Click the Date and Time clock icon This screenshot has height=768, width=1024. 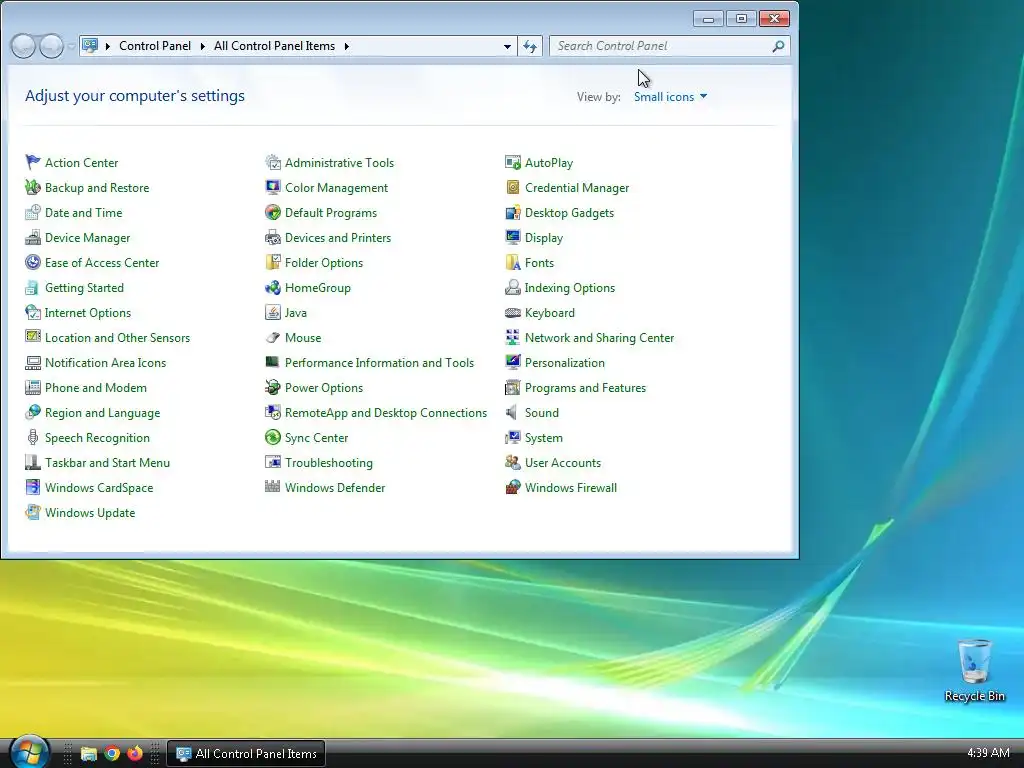pyautogui.click(x=33, y=212)
